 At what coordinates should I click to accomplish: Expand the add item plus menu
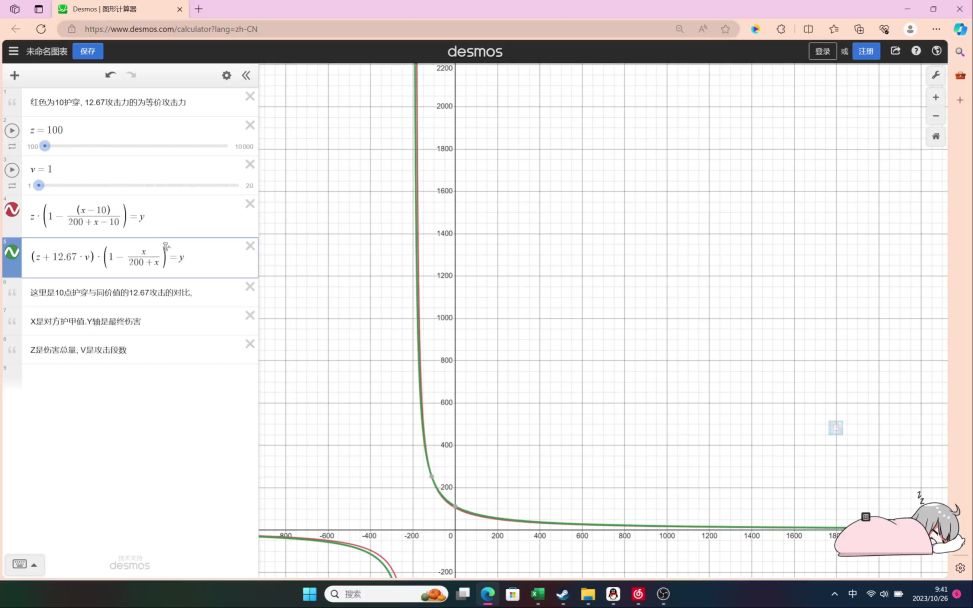click(x=14, y=75)
